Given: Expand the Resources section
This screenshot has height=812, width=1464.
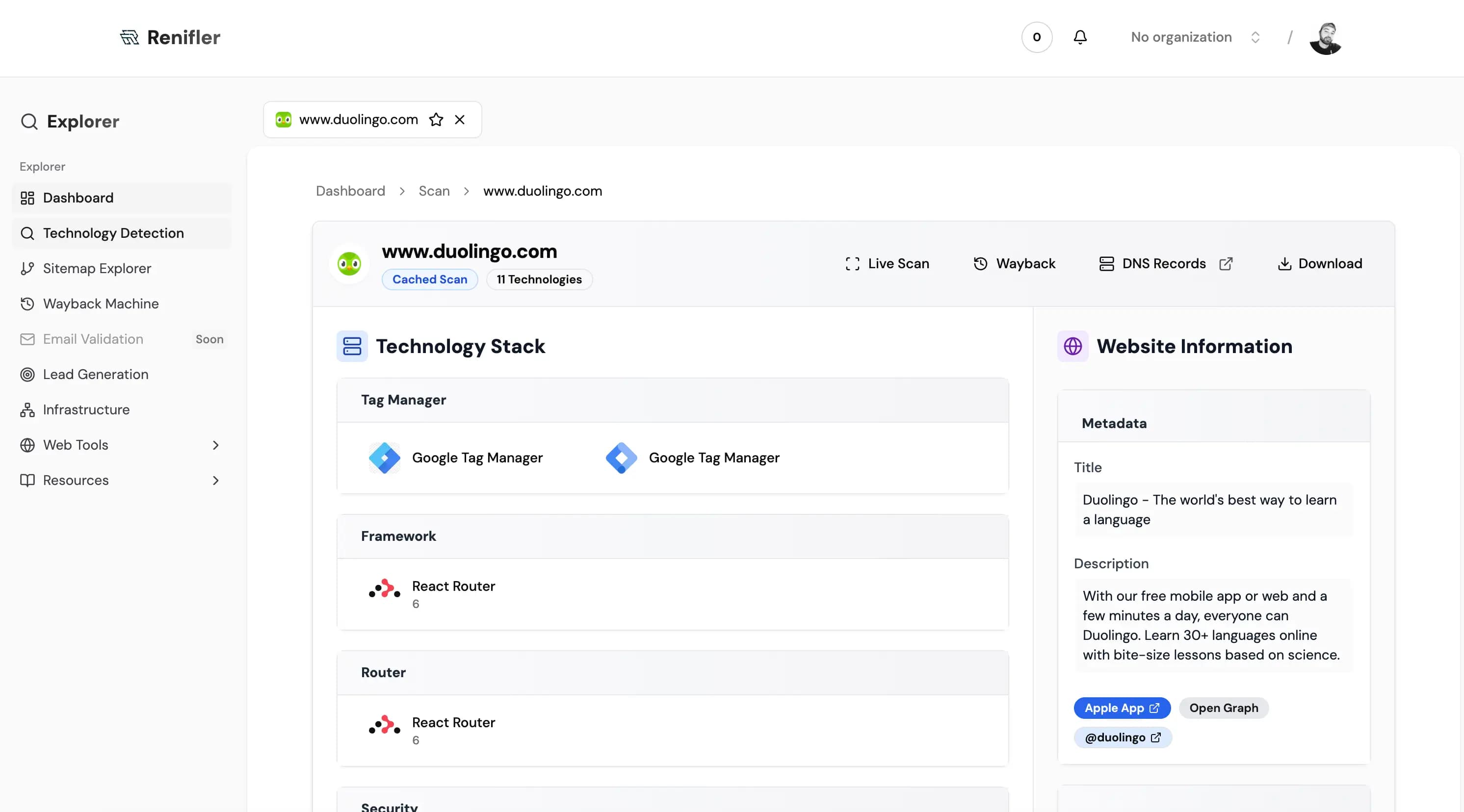Looking at the screenshot, I should point(216,481).
